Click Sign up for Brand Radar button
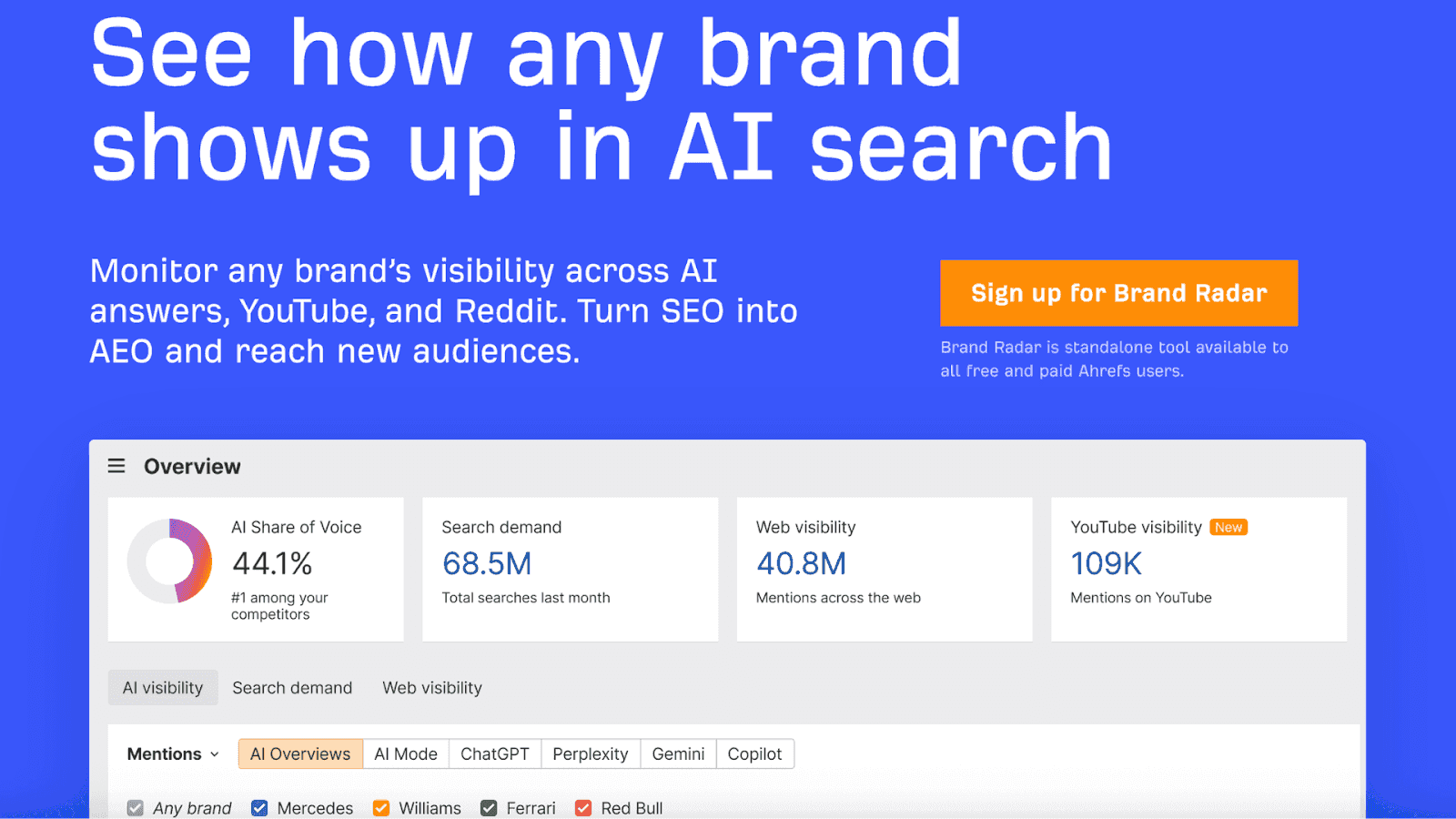Image resolution: width=1456 pixels, height=819 pixels. [x=1118, y=293]
